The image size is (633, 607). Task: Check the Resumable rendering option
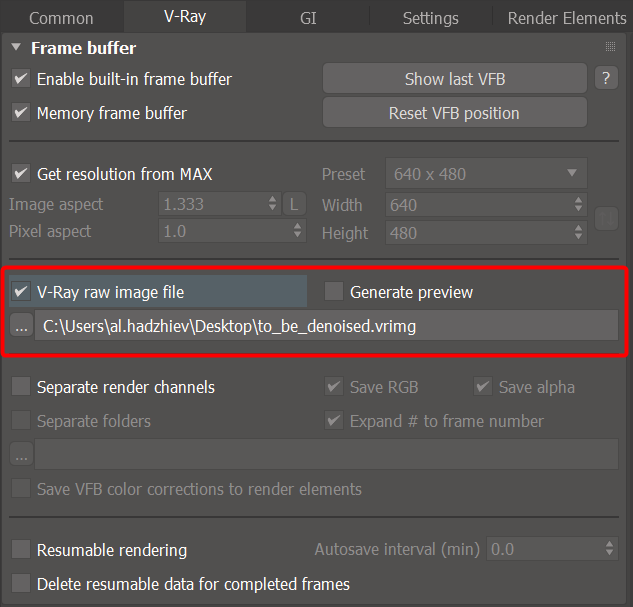(21, 549)
